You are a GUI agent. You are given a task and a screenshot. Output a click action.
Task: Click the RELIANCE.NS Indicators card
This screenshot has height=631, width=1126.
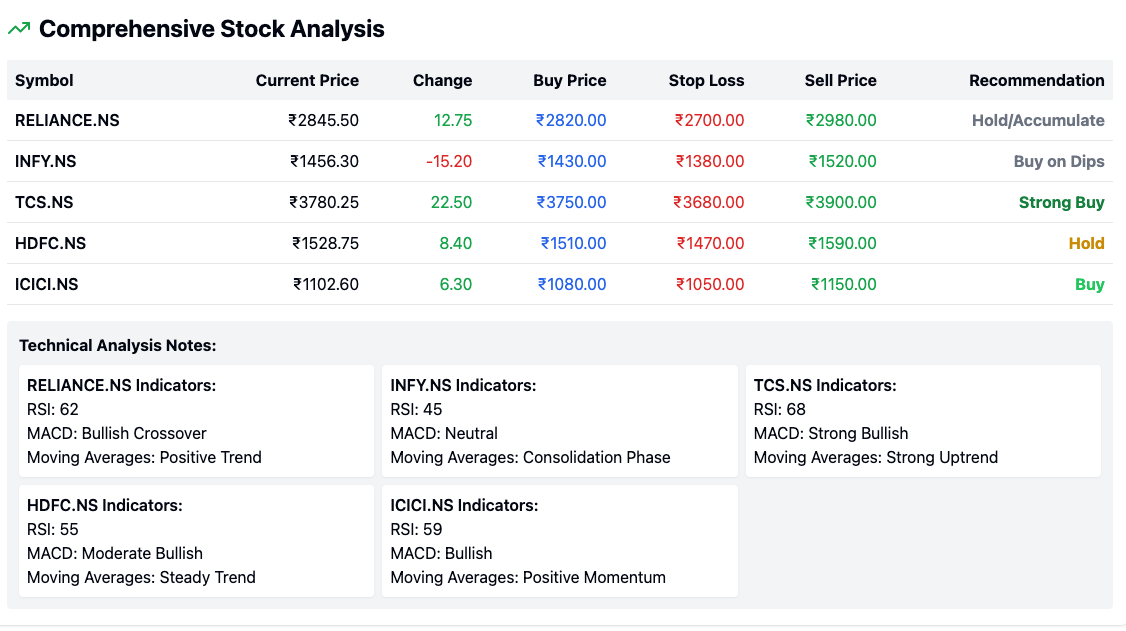point(196,421)
